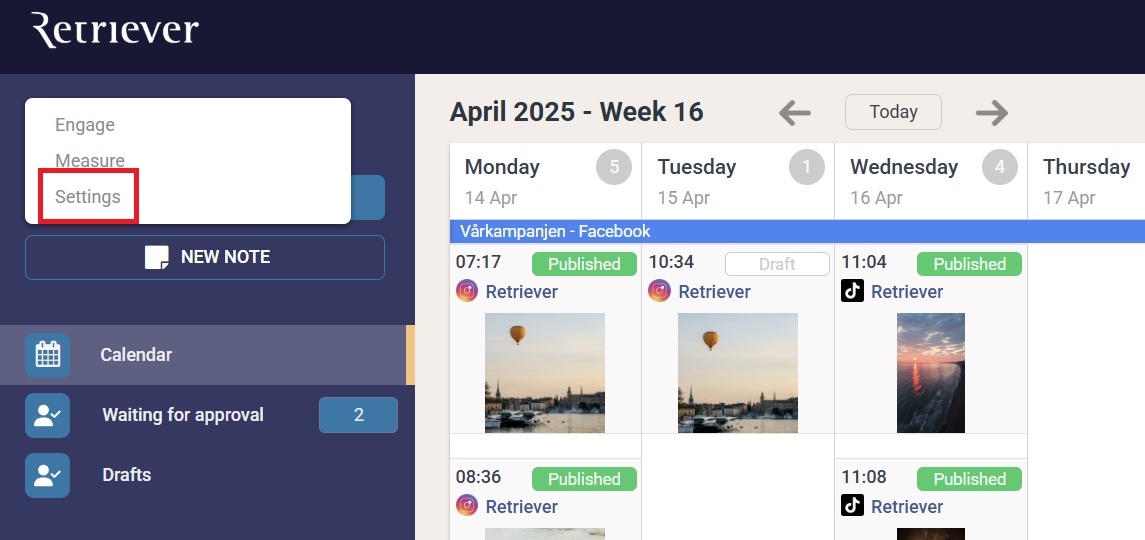
Task: Click Monday's post count badge
Action: coord(614,167)
